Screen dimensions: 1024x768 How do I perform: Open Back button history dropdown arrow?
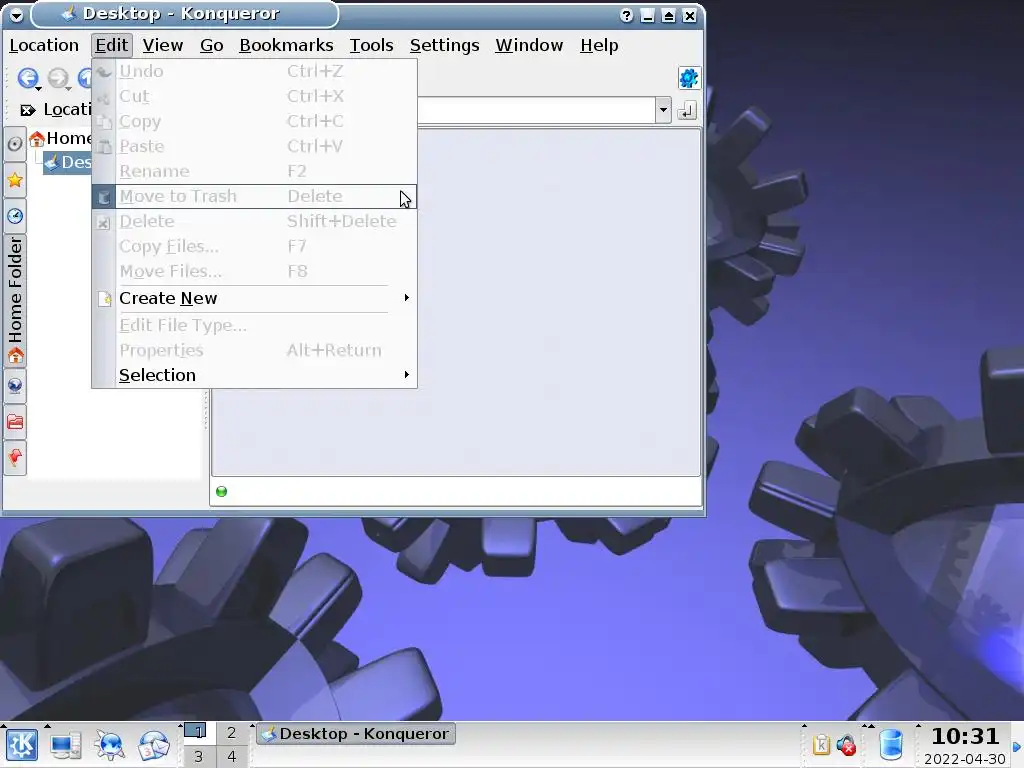39,88
